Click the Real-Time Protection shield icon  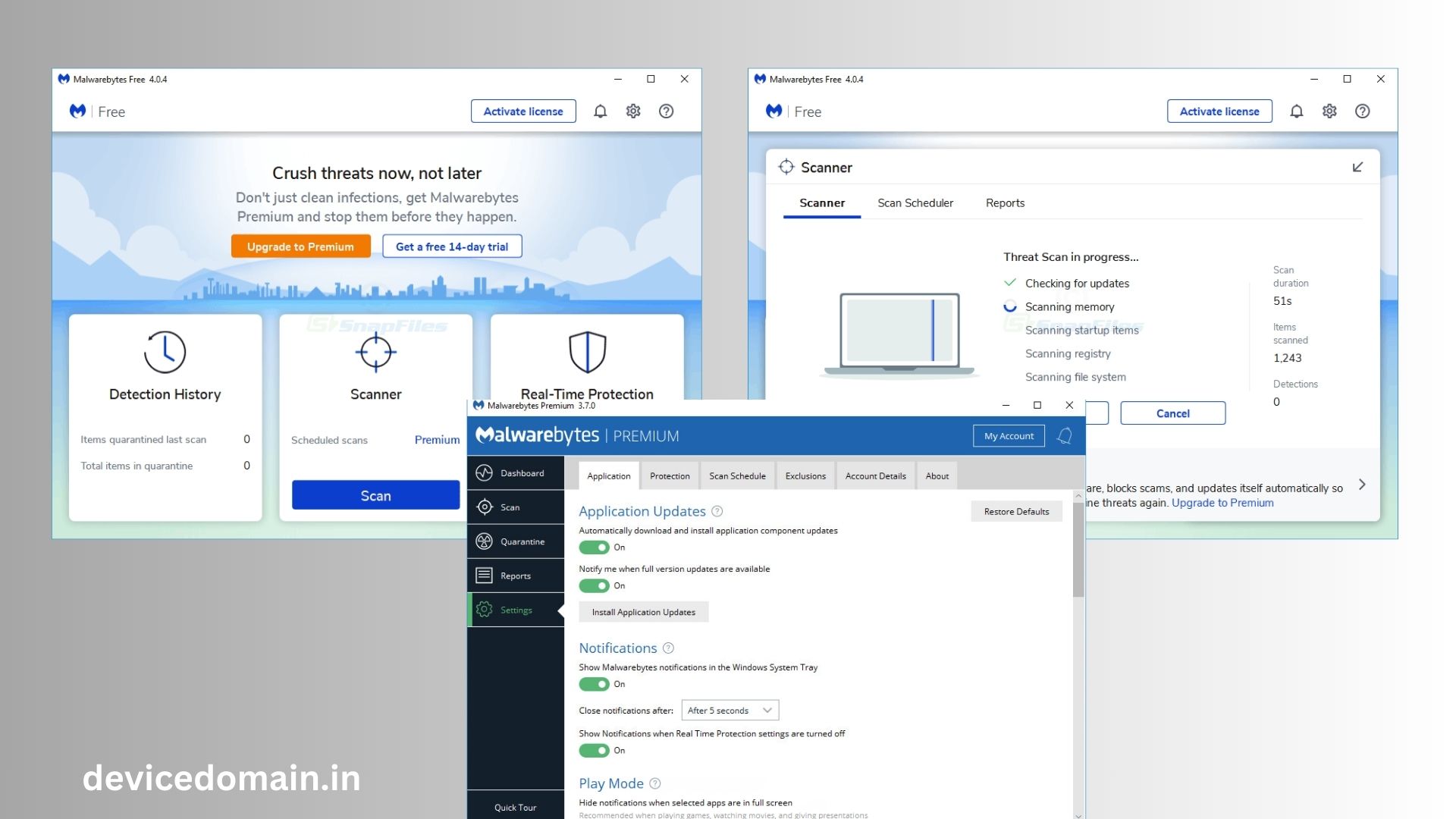click(587, 352)
